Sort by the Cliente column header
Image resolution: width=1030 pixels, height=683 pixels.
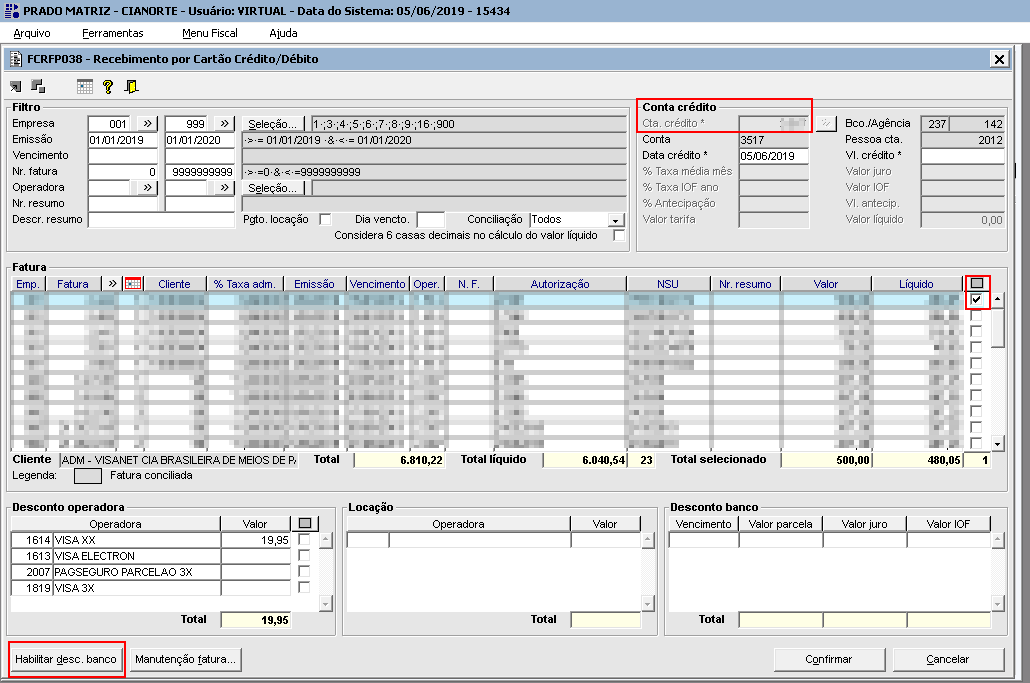pyautogui.click(x=174, y=284)
